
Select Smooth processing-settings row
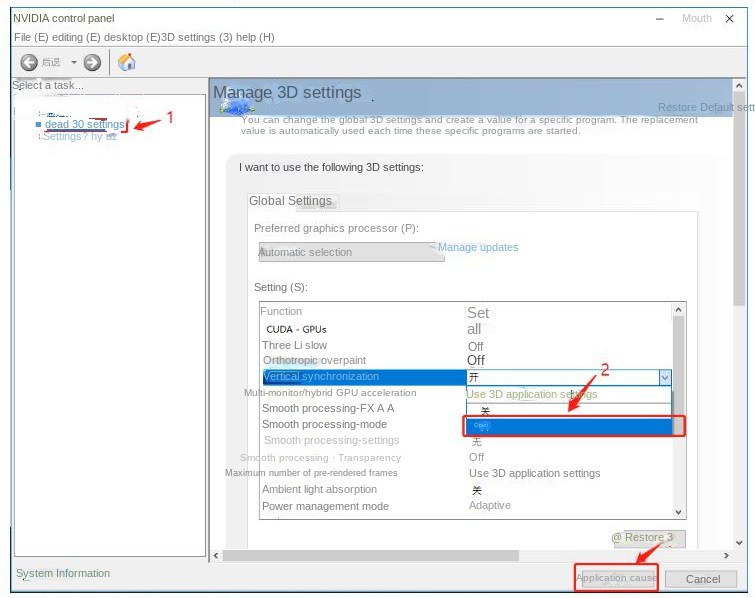[331, 440]
